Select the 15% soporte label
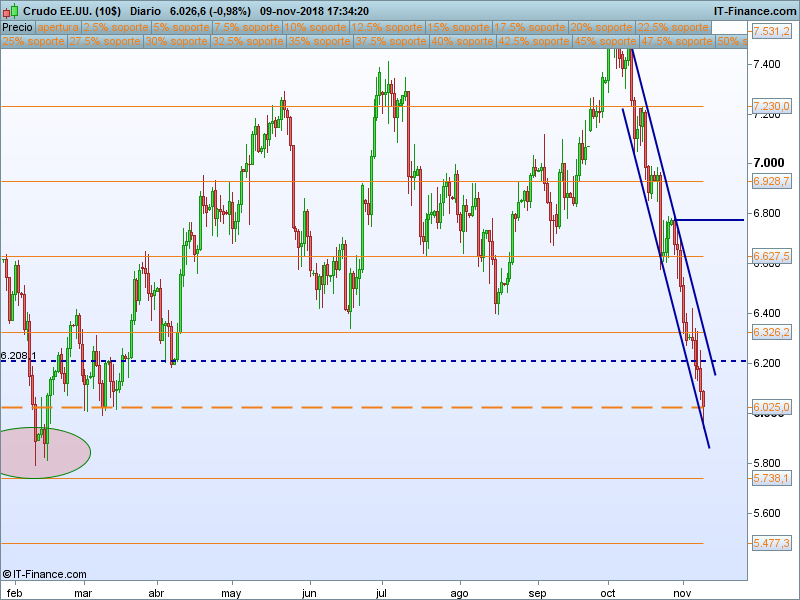Screen dimensions: 800x600 (x=458, y=28)
